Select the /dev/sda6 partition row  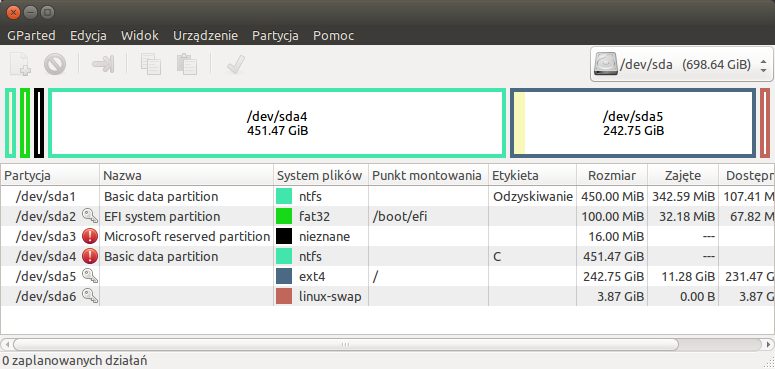[x=388, y=296]
